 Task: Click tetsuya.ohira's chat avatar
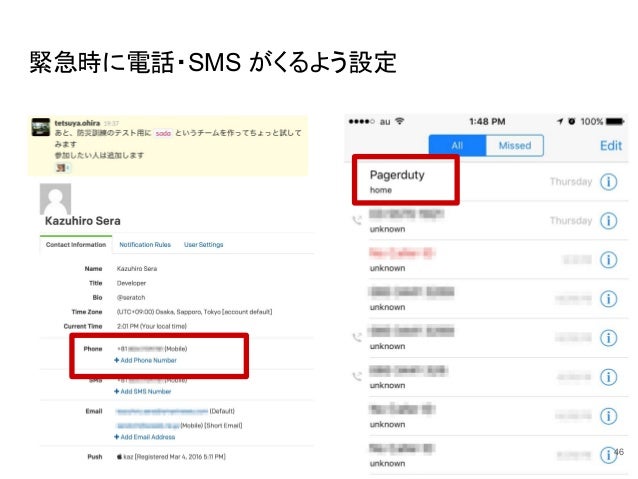coord(41,127)
